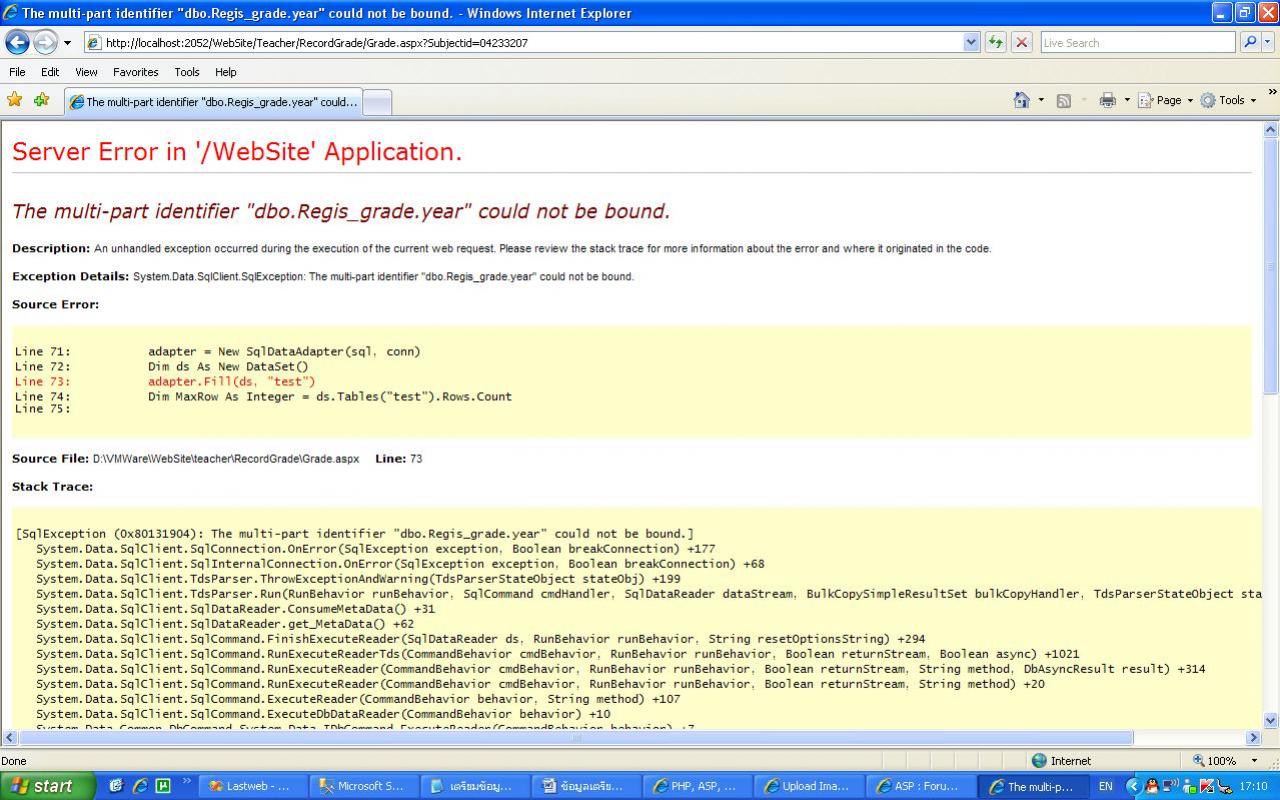Click the '[SqlException (0x80131904)' stack trace line

(x=355, y=534)
